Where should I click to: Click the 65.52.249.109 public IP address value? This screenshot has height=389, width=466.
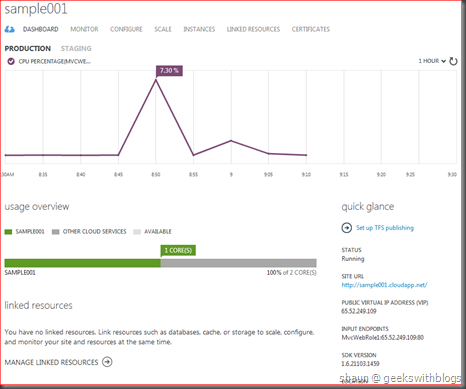coord(359,311)
